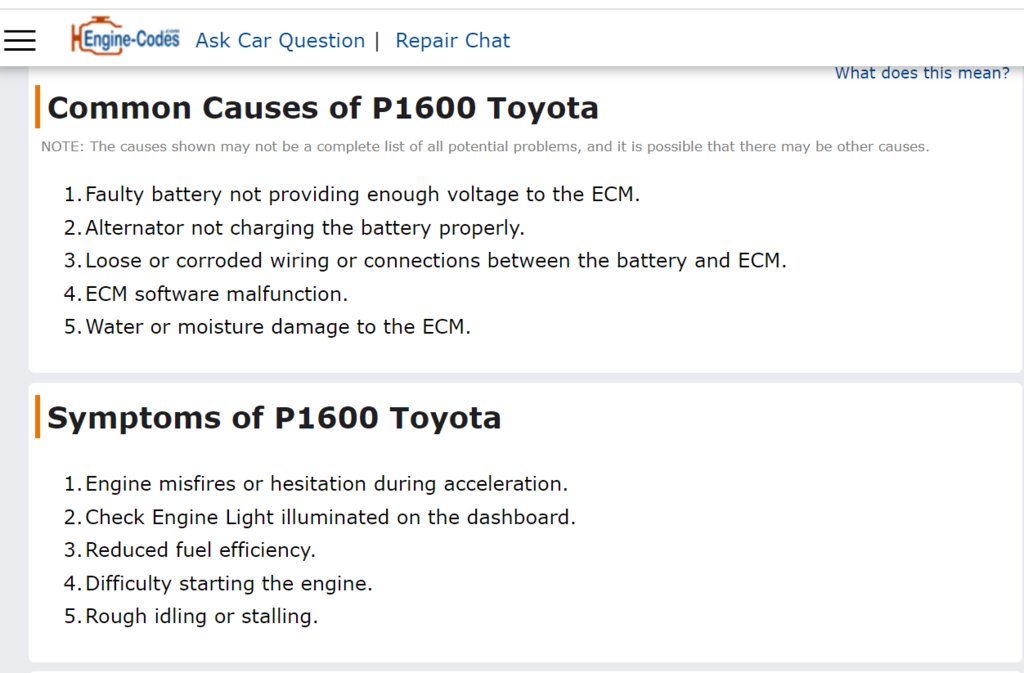Click the 'What does this mean?' link
The width and height of the screenshot is (1024, 673).
coord(922,72)
